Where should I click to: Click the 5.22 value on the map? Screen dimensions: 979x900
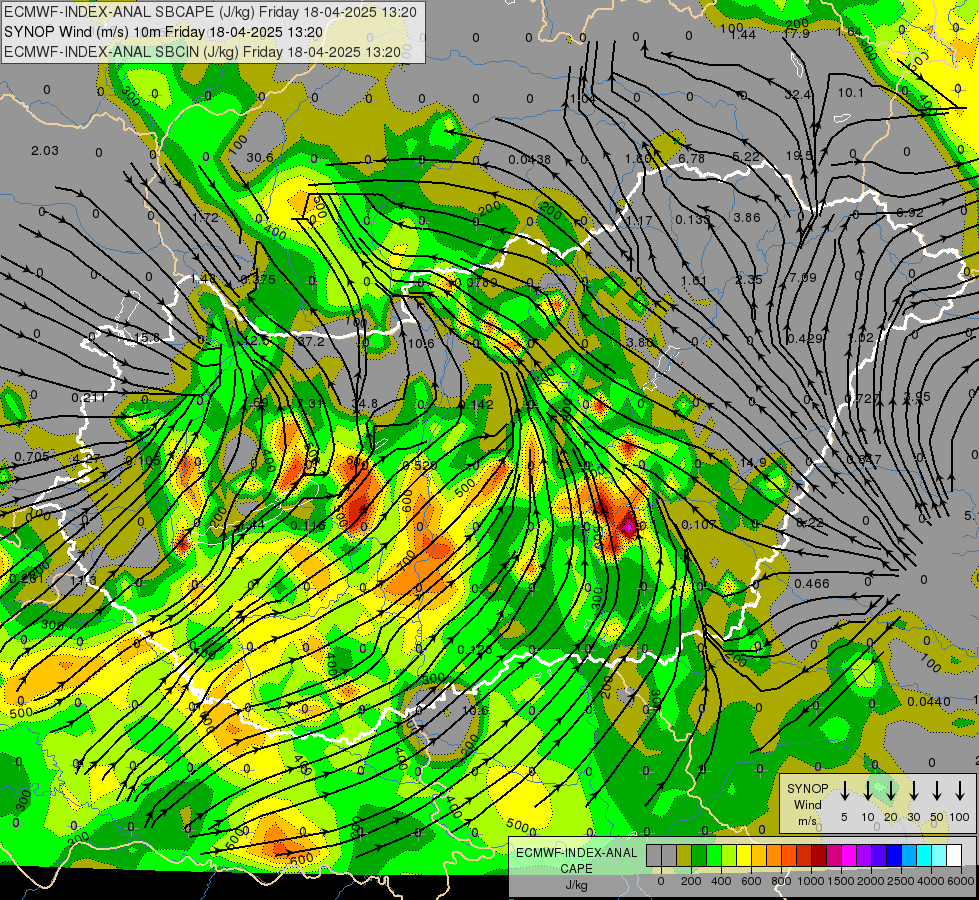[745, 156]
